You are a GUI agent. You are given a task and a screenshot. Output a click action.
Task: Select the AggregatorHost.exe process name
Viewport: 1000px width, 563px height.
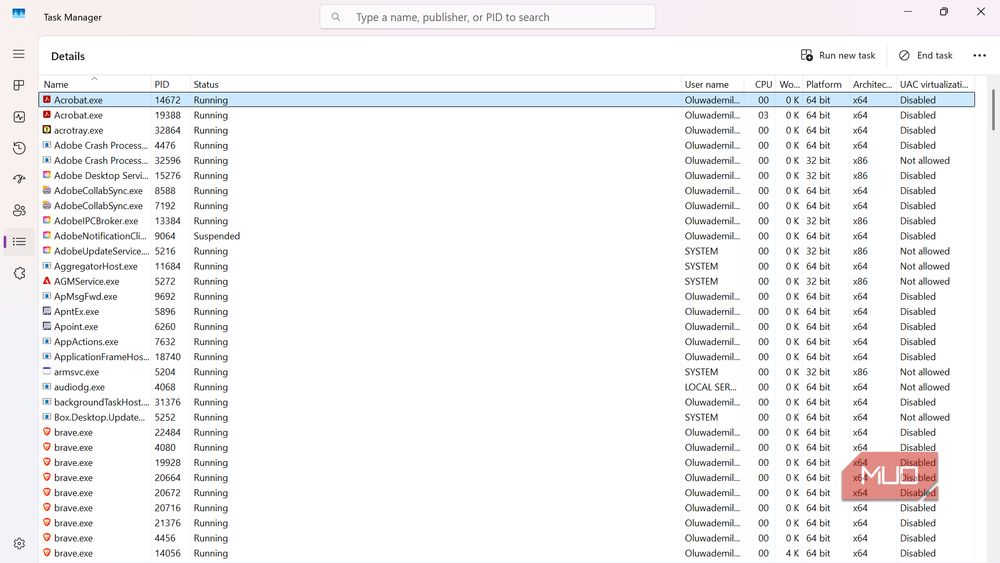pos(96,266)
